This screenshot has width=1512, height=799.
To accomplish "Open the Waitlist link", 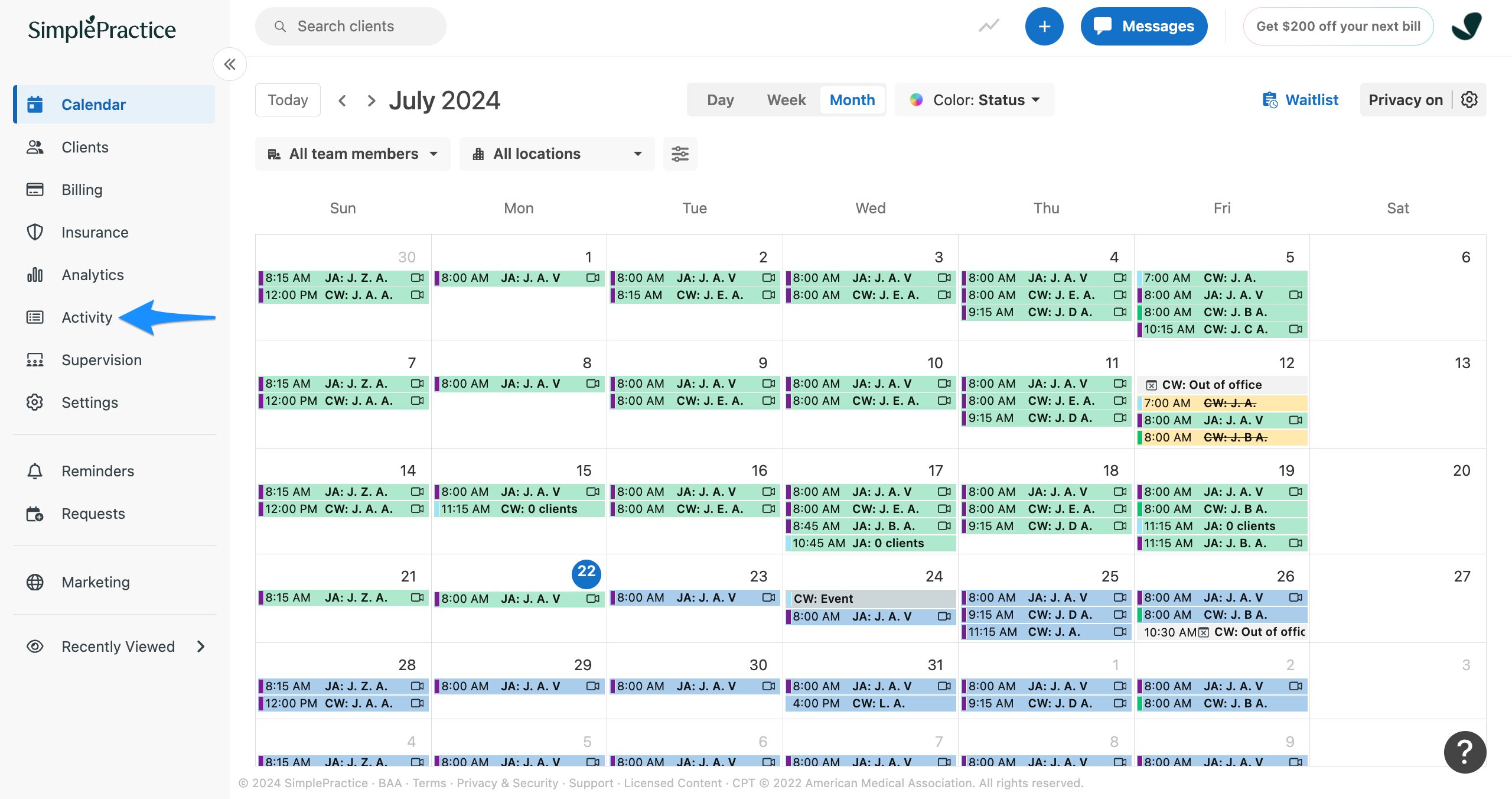I will tap(1300, 100).
